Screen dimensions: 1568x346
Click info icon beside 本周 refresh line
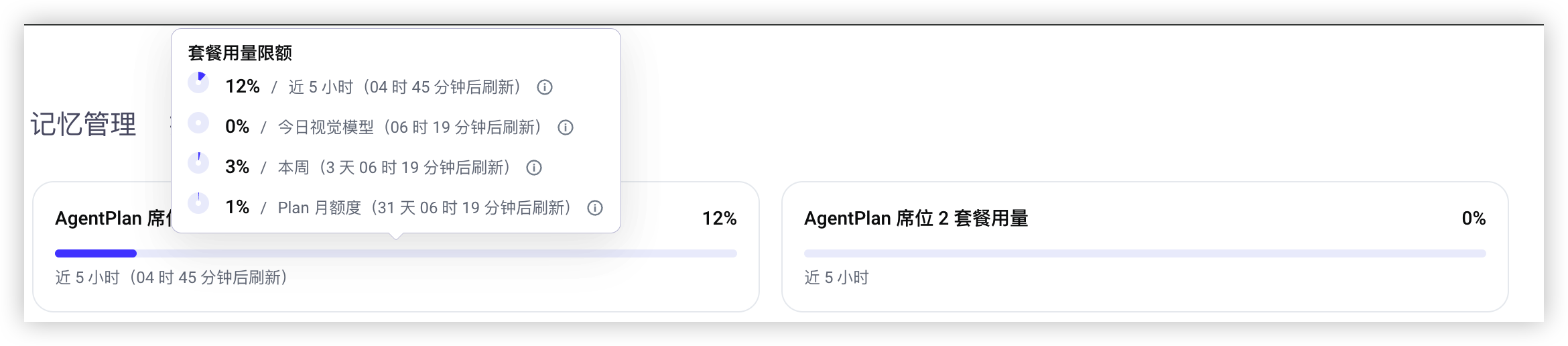(534, 168)
